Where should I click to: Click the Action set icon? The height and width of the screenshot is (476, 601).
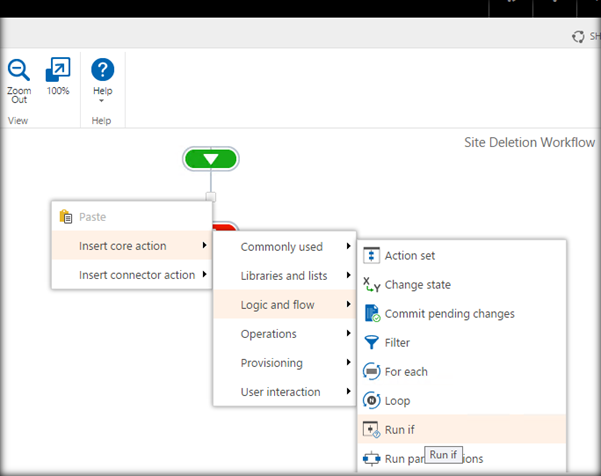pos(371,256)
